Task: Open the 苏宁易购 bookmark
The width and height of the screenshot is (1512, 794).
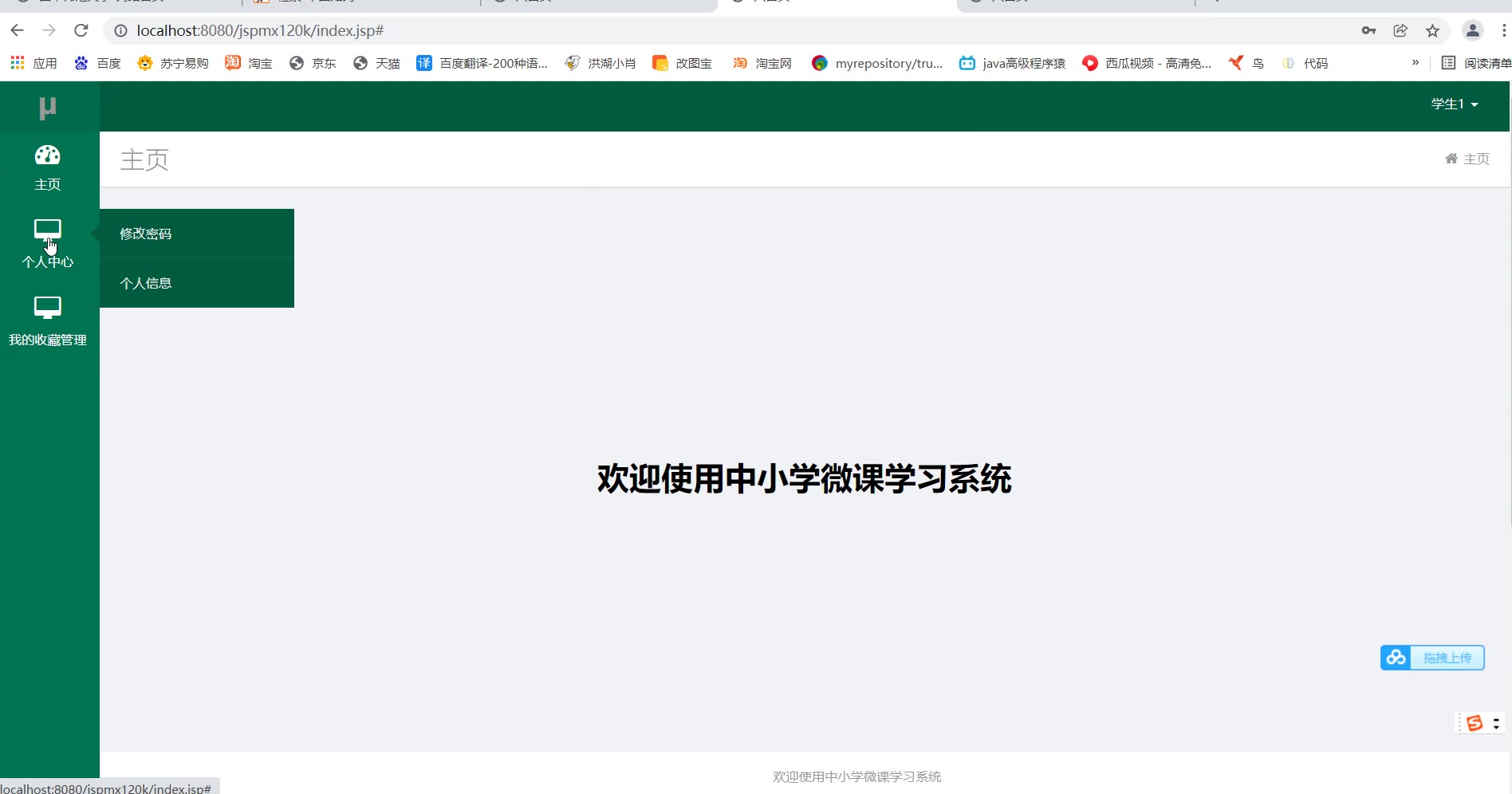Action: click(x=173, y=63)
